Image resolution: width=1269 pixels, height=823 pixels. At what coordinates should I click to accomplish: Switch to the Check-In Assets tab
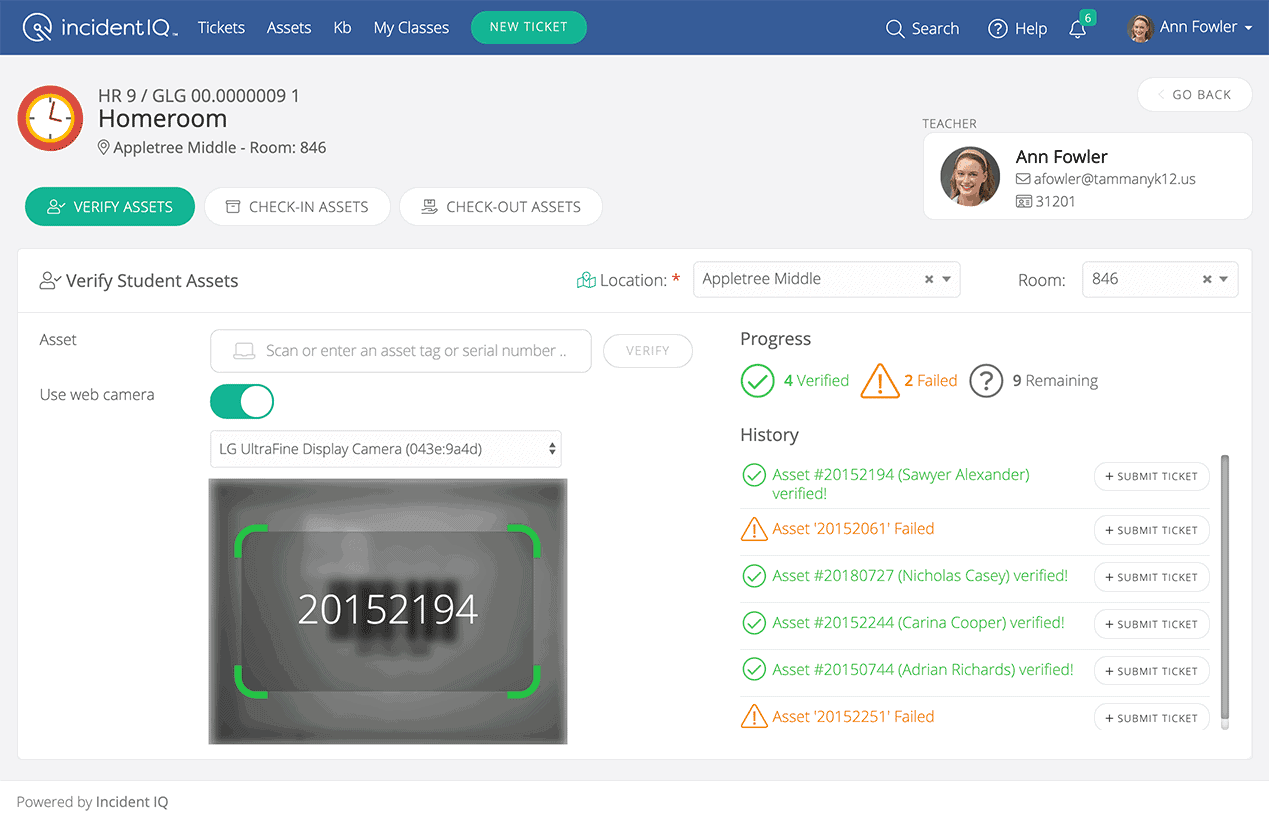pos(297,207)
